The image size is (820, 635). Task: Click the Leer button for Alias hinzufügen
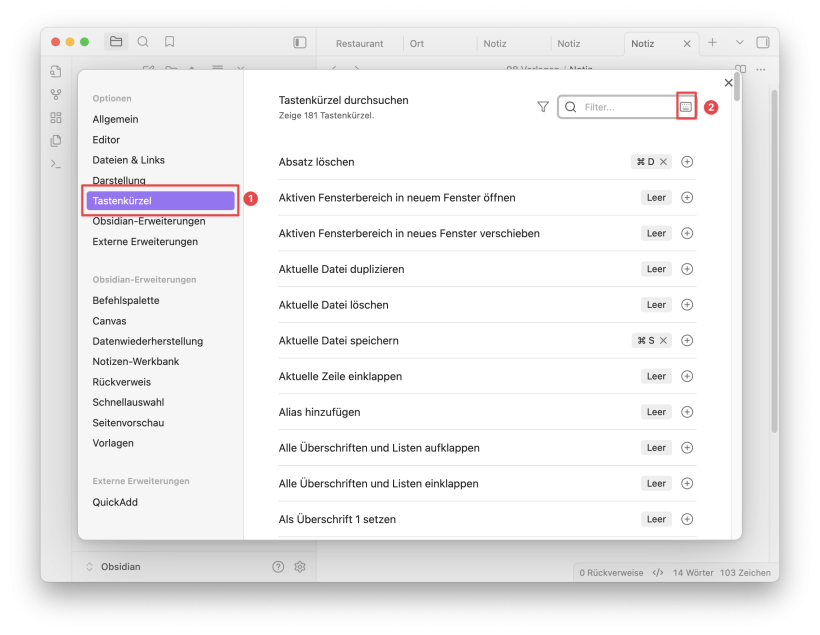(656, 412)
